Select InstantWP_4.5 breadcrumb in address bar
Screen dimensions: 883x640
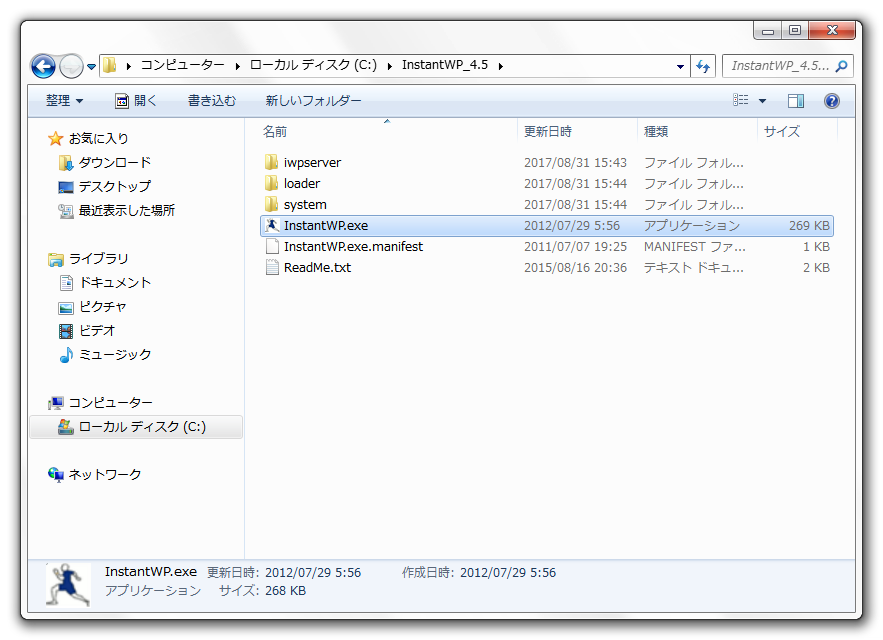(x=445, y=65)
